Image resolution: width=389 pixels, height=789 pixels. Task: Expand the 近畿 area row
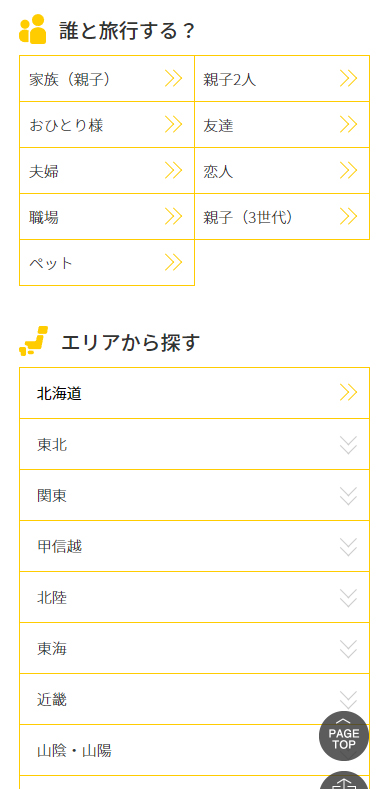[x=194, y=699]
